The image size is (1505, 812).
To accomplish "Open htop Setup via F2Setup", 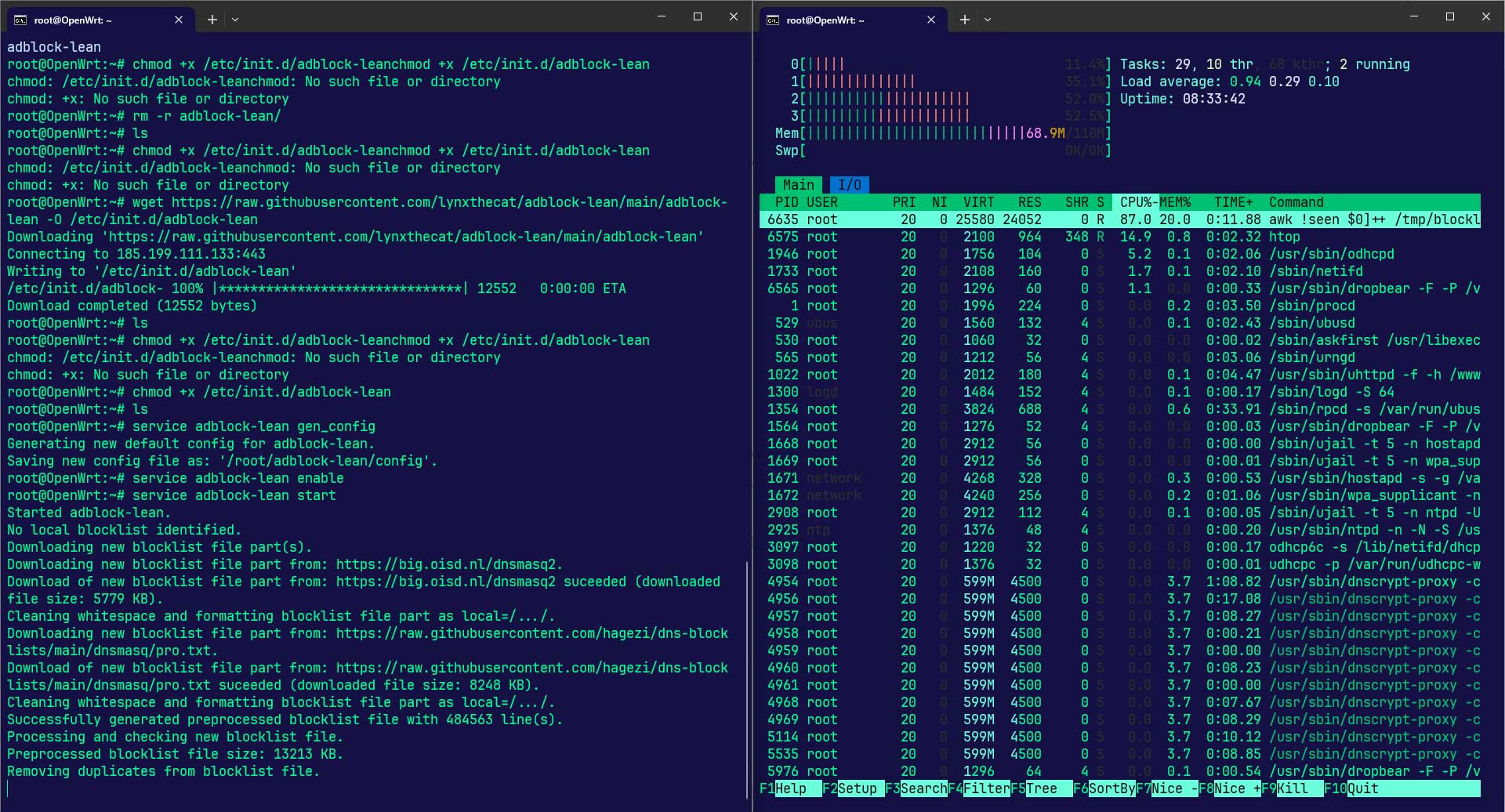I will point(854,788).
